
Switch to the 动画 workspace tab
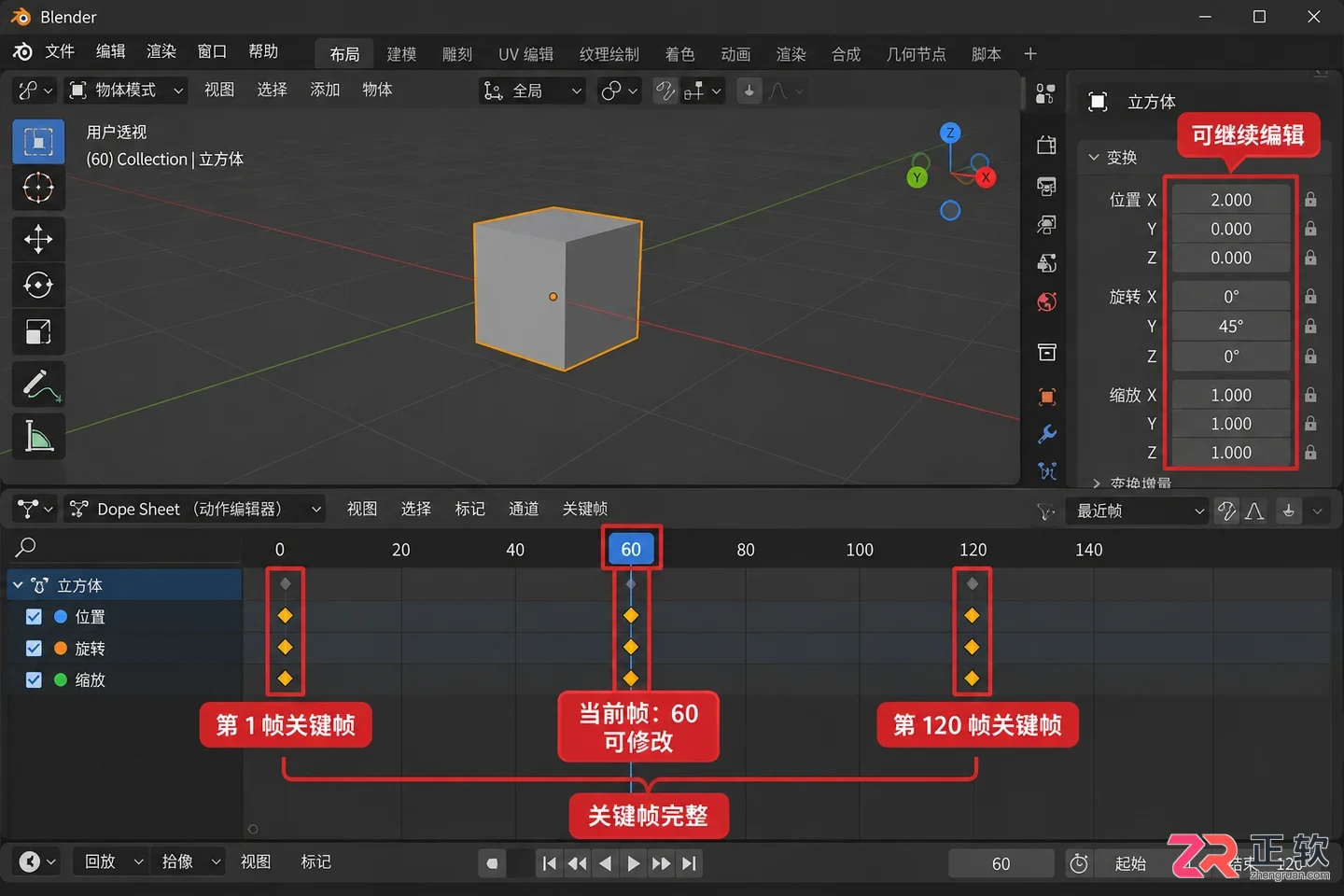coord(735,54)
